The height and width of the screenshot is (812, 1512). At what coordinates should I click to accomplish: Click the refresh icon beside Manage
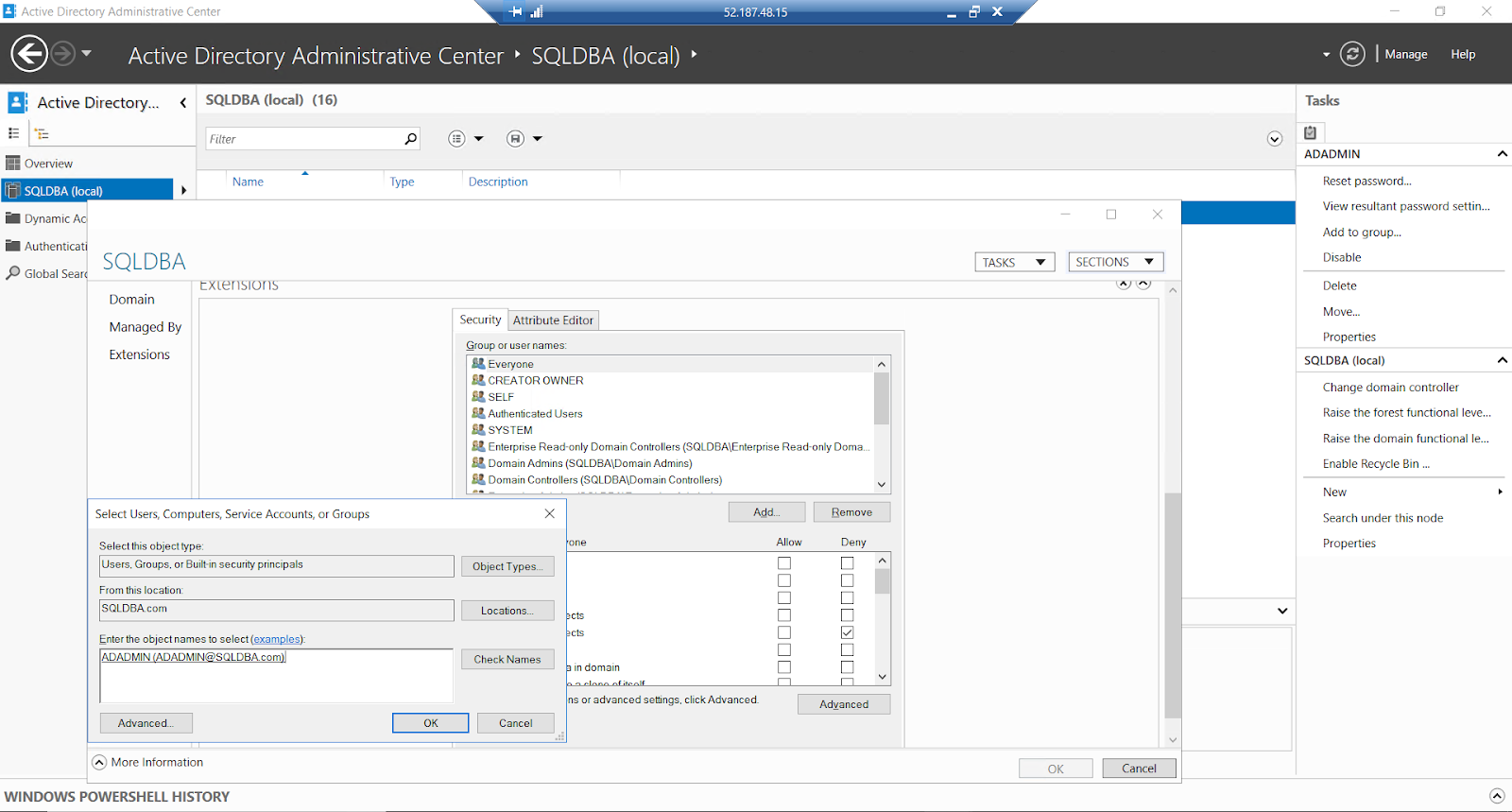pyautogui.click(x=1353, y=54)
